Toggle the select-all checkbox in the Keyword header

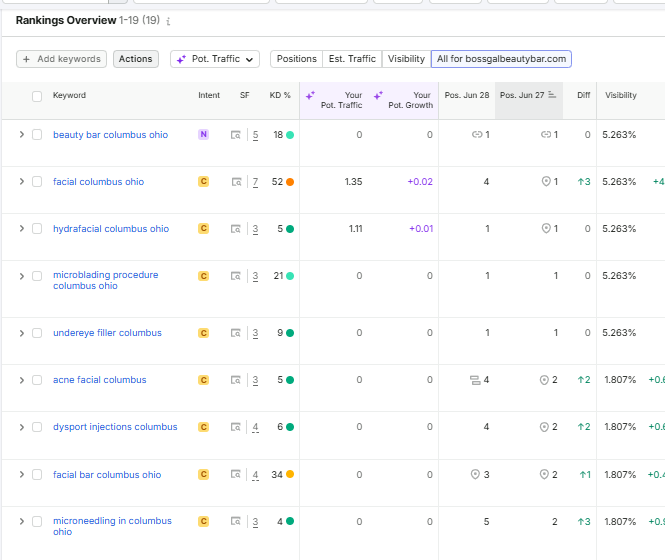click(37, 96)
